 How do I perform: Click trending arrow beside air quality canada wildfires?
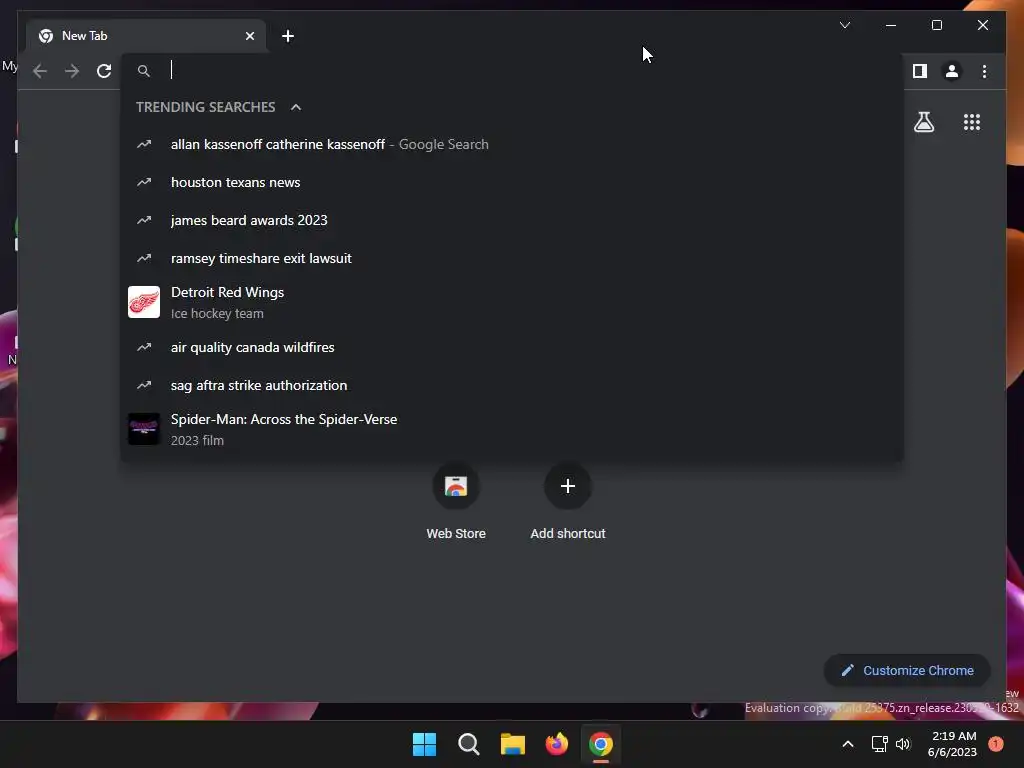(x=144, y=347)
